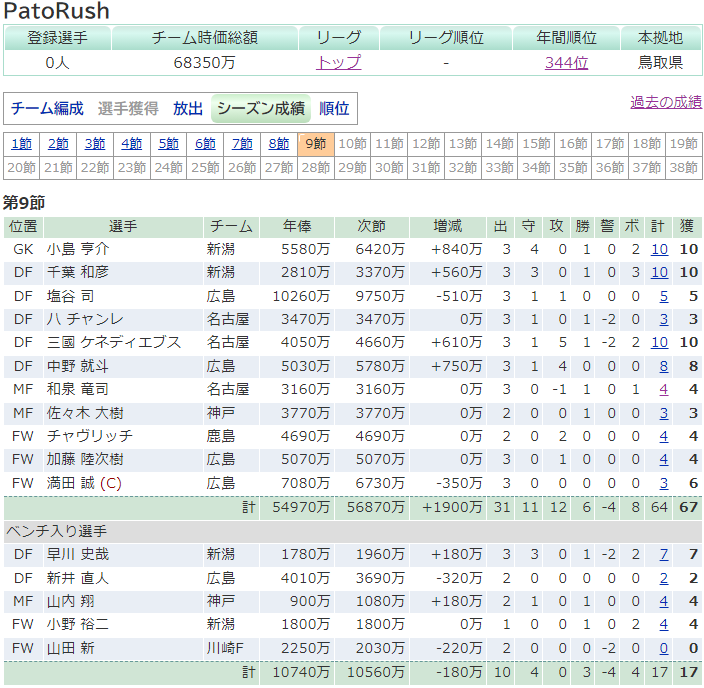704x688 pixels.
Task: Click the 増減 column header
Action: (448, 226)
